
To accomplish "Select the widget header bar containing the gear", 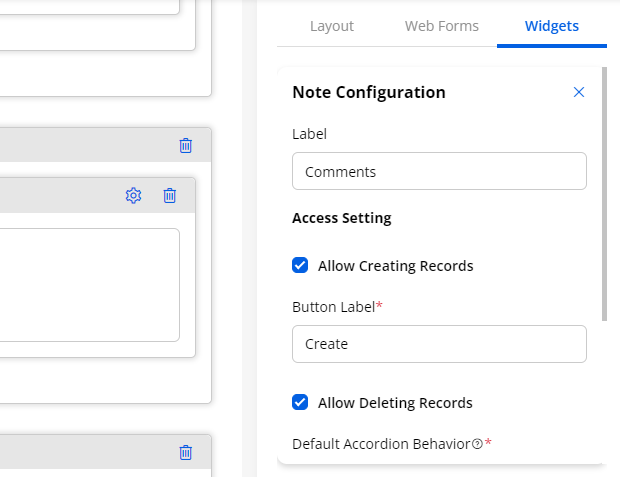I will (x=60, y=195).
